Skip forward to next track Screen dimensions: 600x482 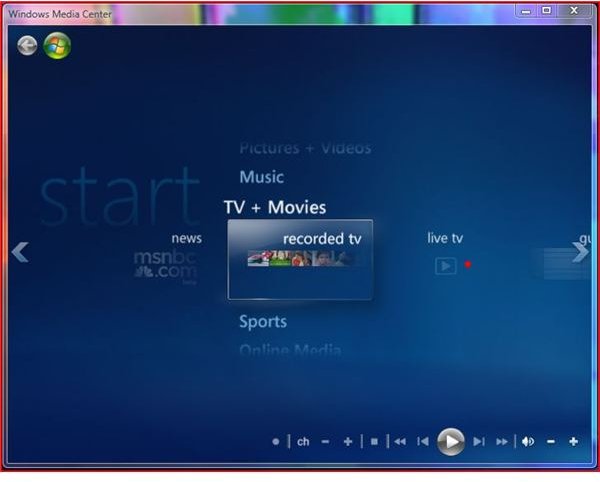[x=479, y=442]
